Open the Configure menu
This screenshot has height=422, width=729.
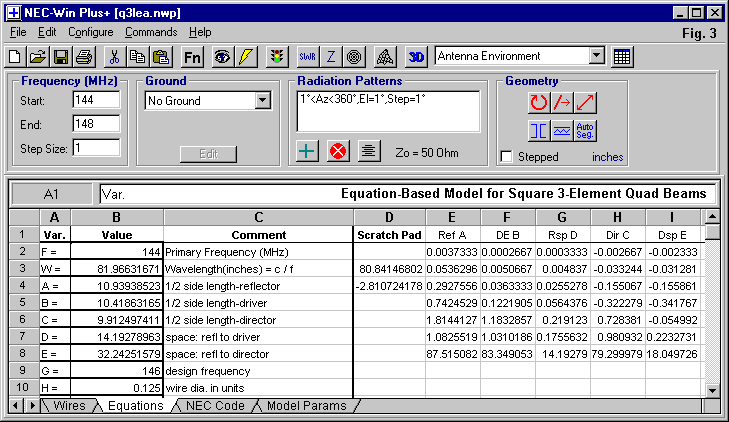click(91, 32)
